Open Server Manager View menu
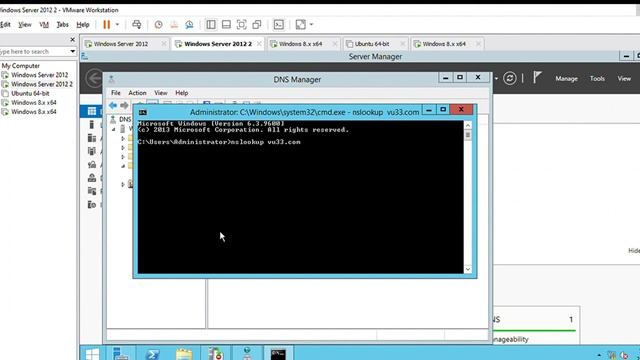640x360 pixels. click(x=624, y=78)
